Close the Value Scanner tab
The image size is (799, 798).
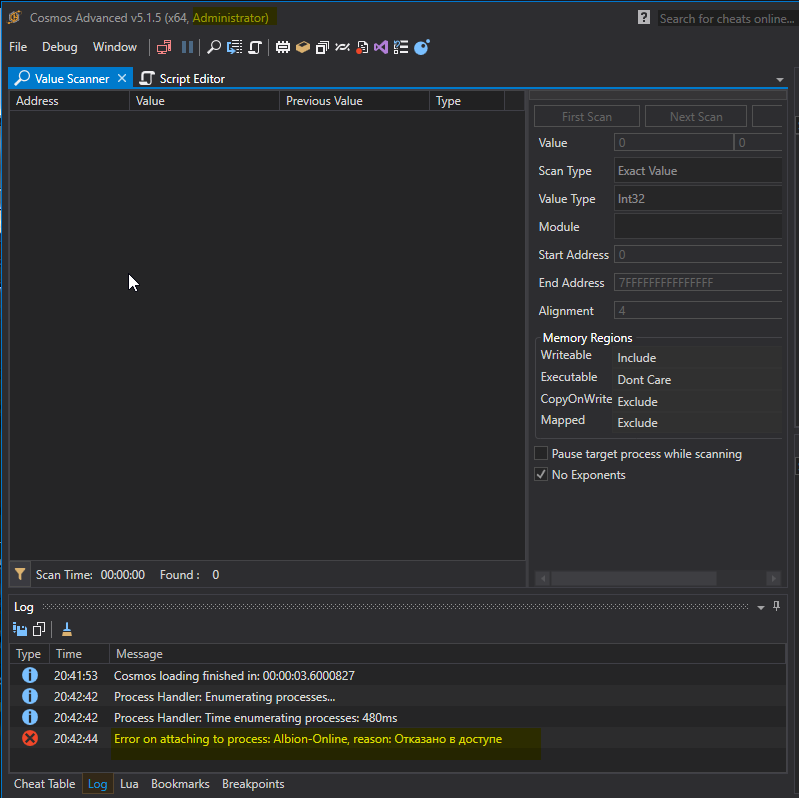(x=122, y=78)
